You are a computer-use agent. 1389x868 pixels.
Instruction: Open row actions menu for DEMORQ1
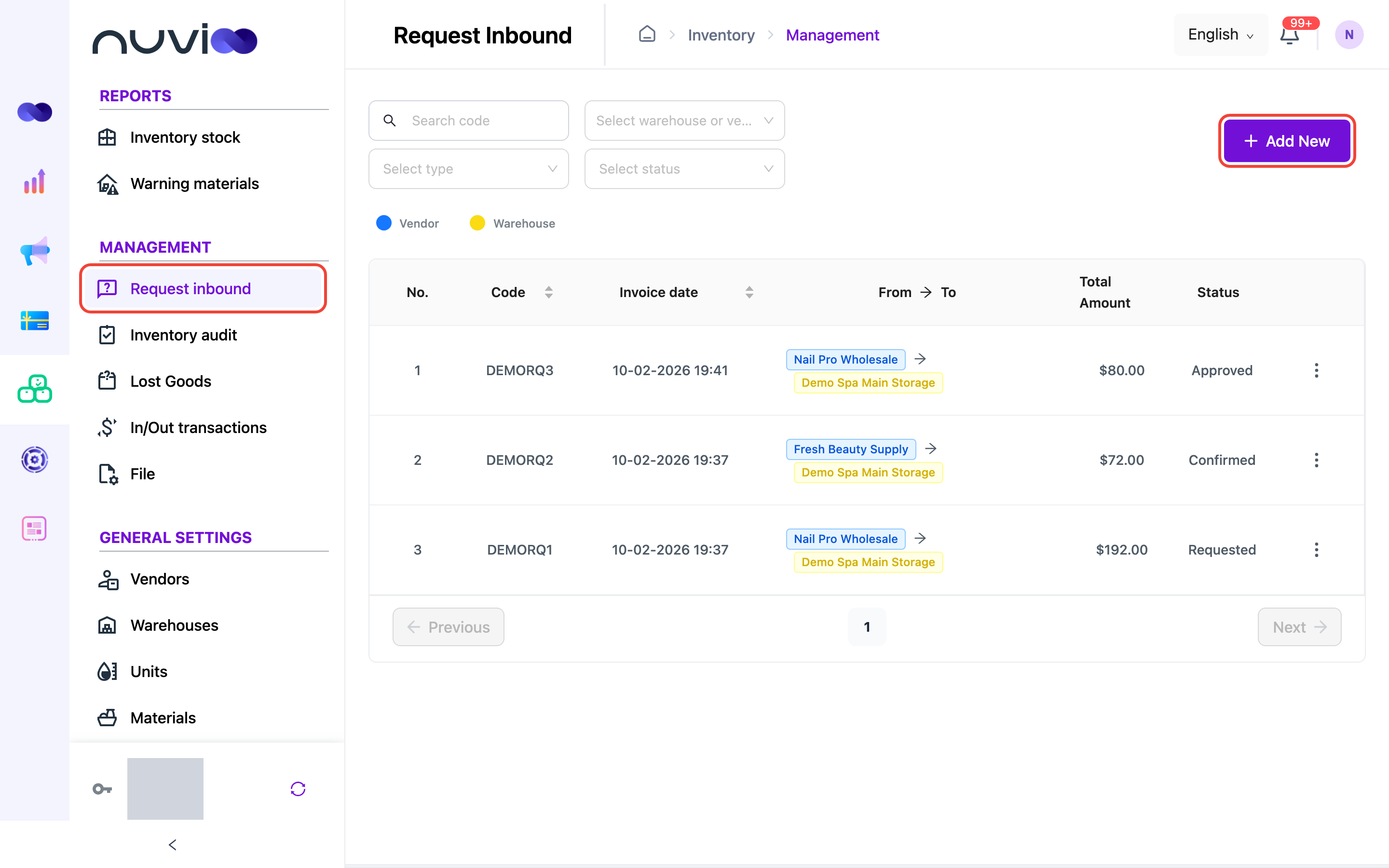coord(1316,549)
